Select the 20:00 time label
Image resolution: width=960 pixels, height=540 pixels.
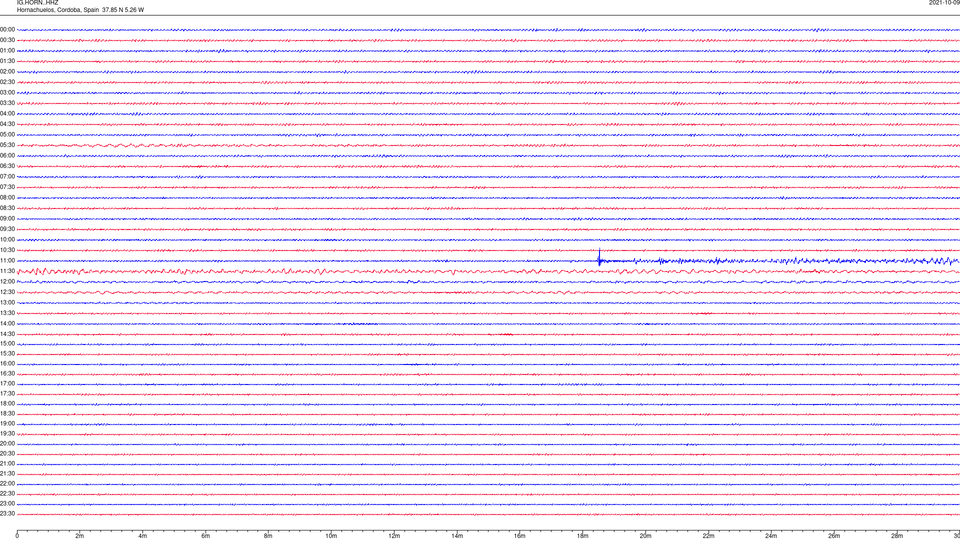pos(7,444)
